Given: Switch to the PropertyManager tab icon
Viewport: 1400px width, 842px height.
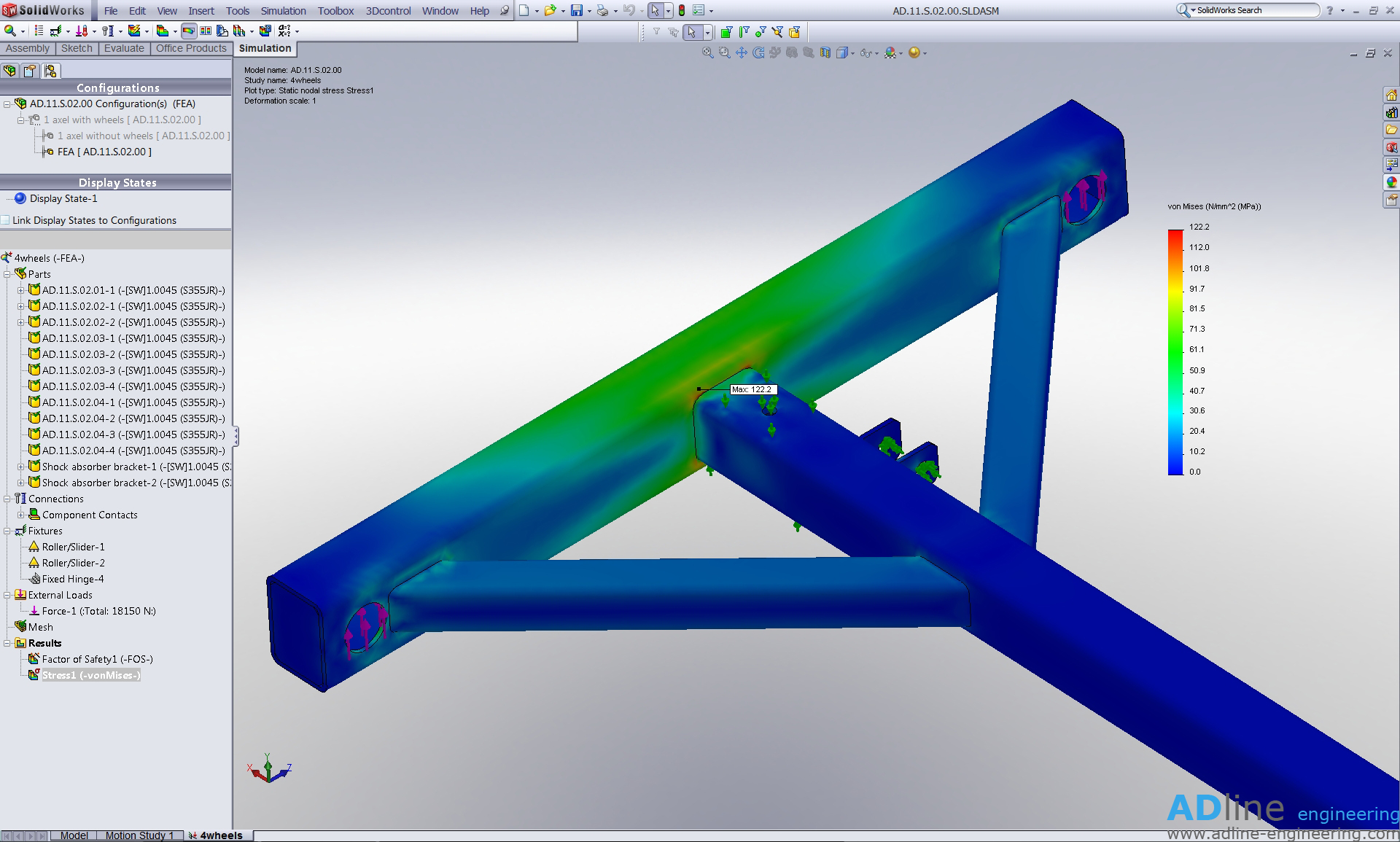Looking at the screenshot, I should 30,71.
